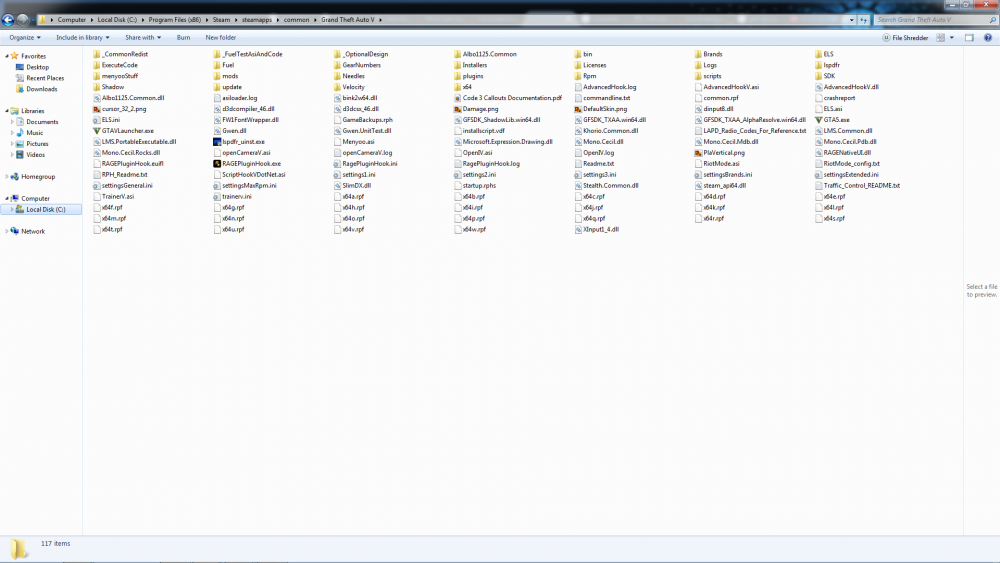The width and height of the screenshot is (1000, 563).
Task: Click the change view icon
Action: (941, 38)
